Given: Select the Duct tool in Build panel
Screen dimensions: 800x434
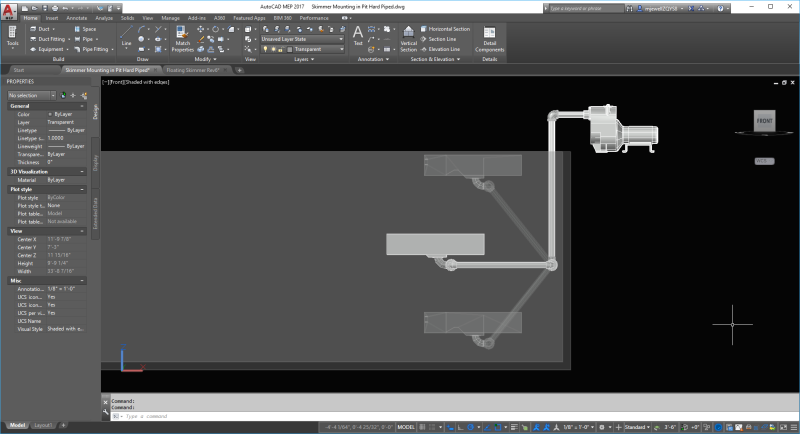Looking at the screenshot, I should click(42, 29).
